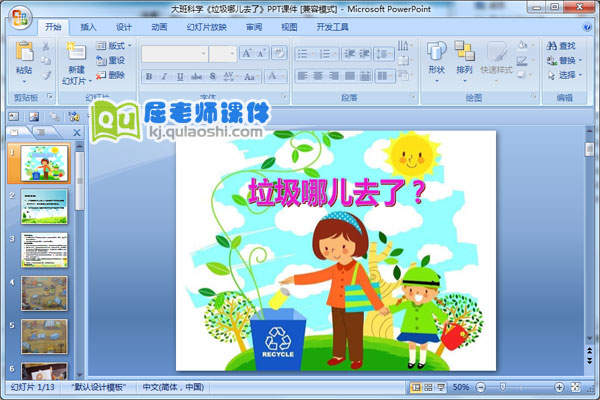
Task: Fit slide to current window
Action: tap(576, 387)
